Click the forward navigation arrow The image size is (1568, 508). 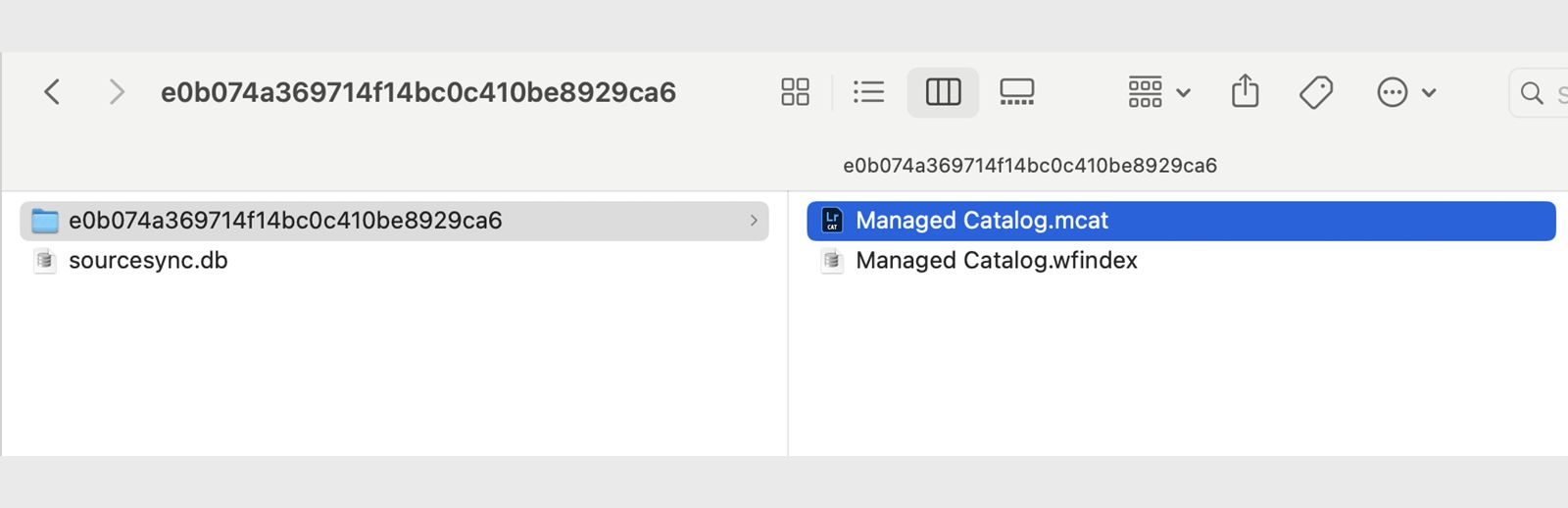117,92
